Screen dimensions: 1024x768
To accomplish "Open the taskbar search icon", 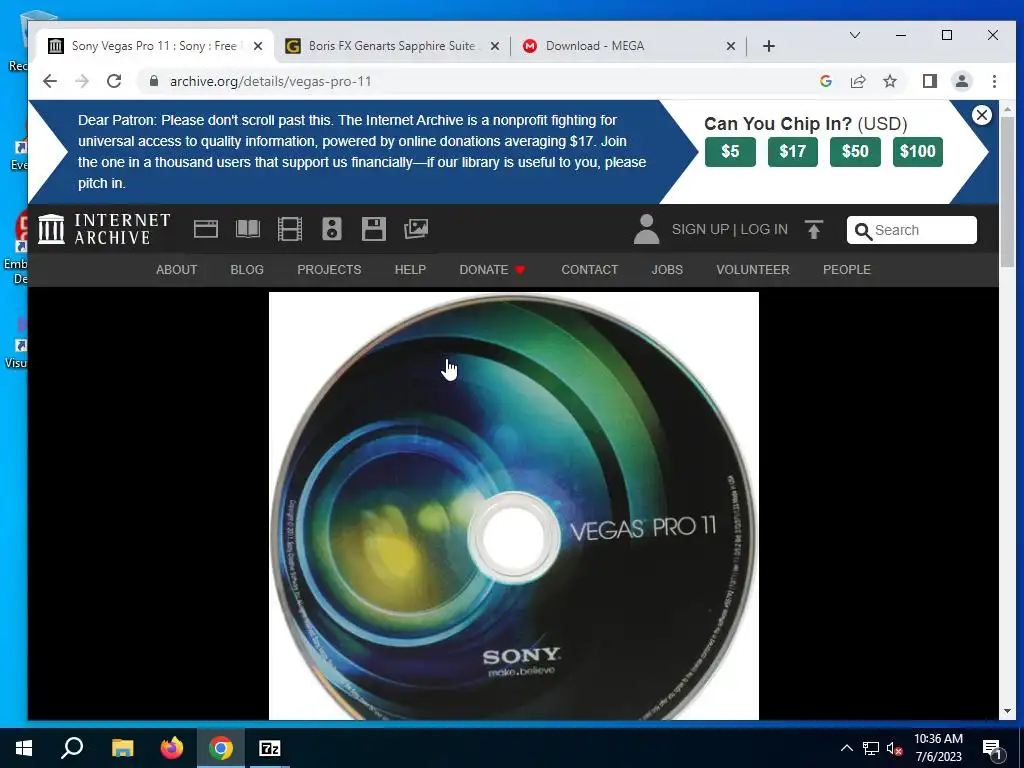I will pyautogui.click(x=72, y=748).
